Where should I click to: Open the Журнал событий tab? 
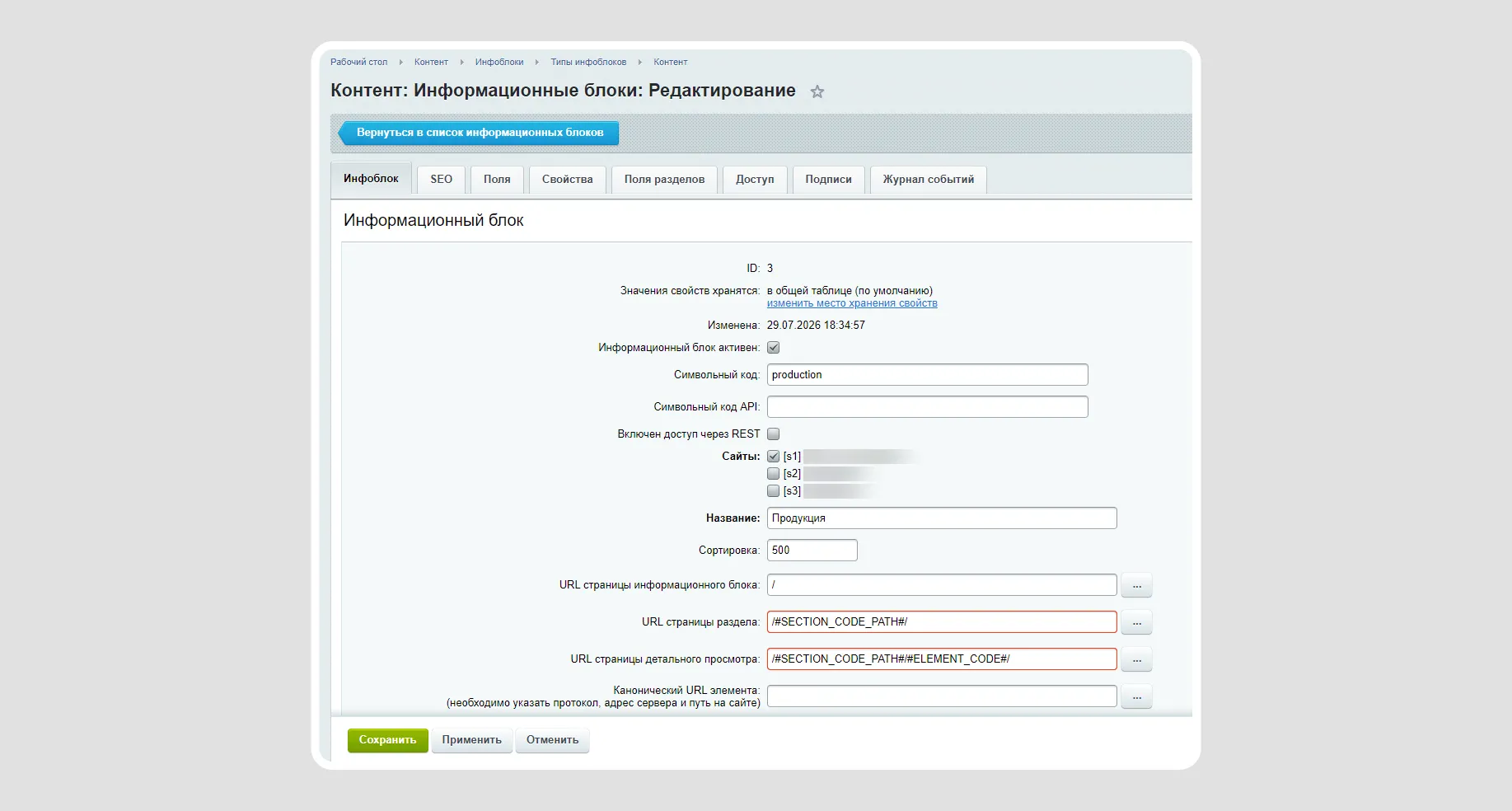pos(928,180)
